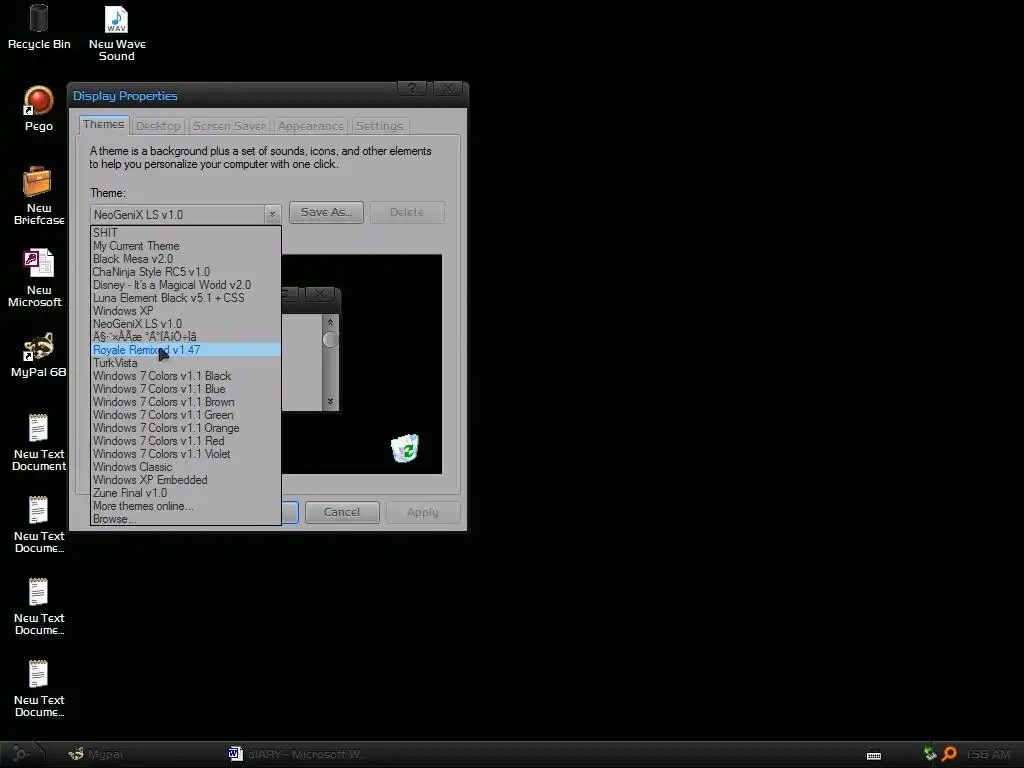The width and height of the screenshot is (1024, 768).
Task: Select the Pego shortcut icon
Action: click(x=39, y=109)
